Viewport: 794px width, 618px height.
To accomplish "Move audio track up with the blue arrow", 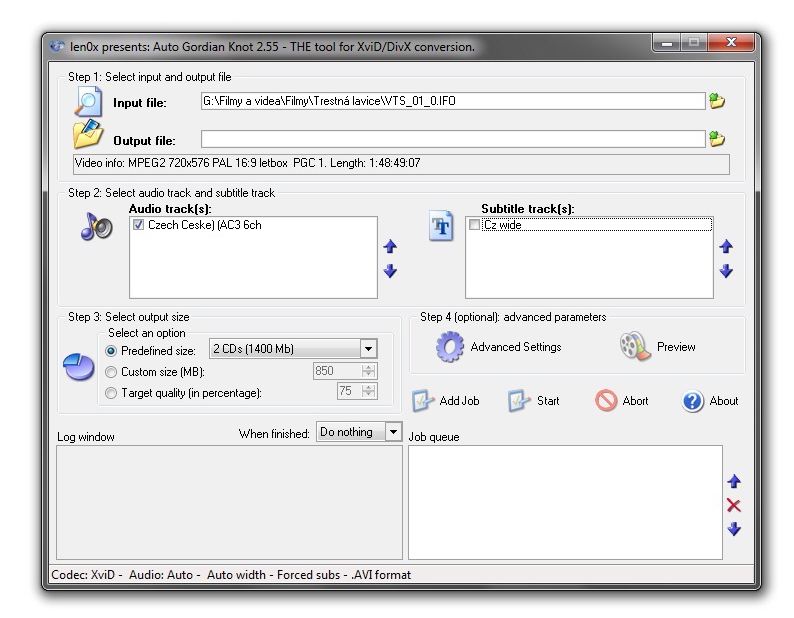I will (390, 247).
